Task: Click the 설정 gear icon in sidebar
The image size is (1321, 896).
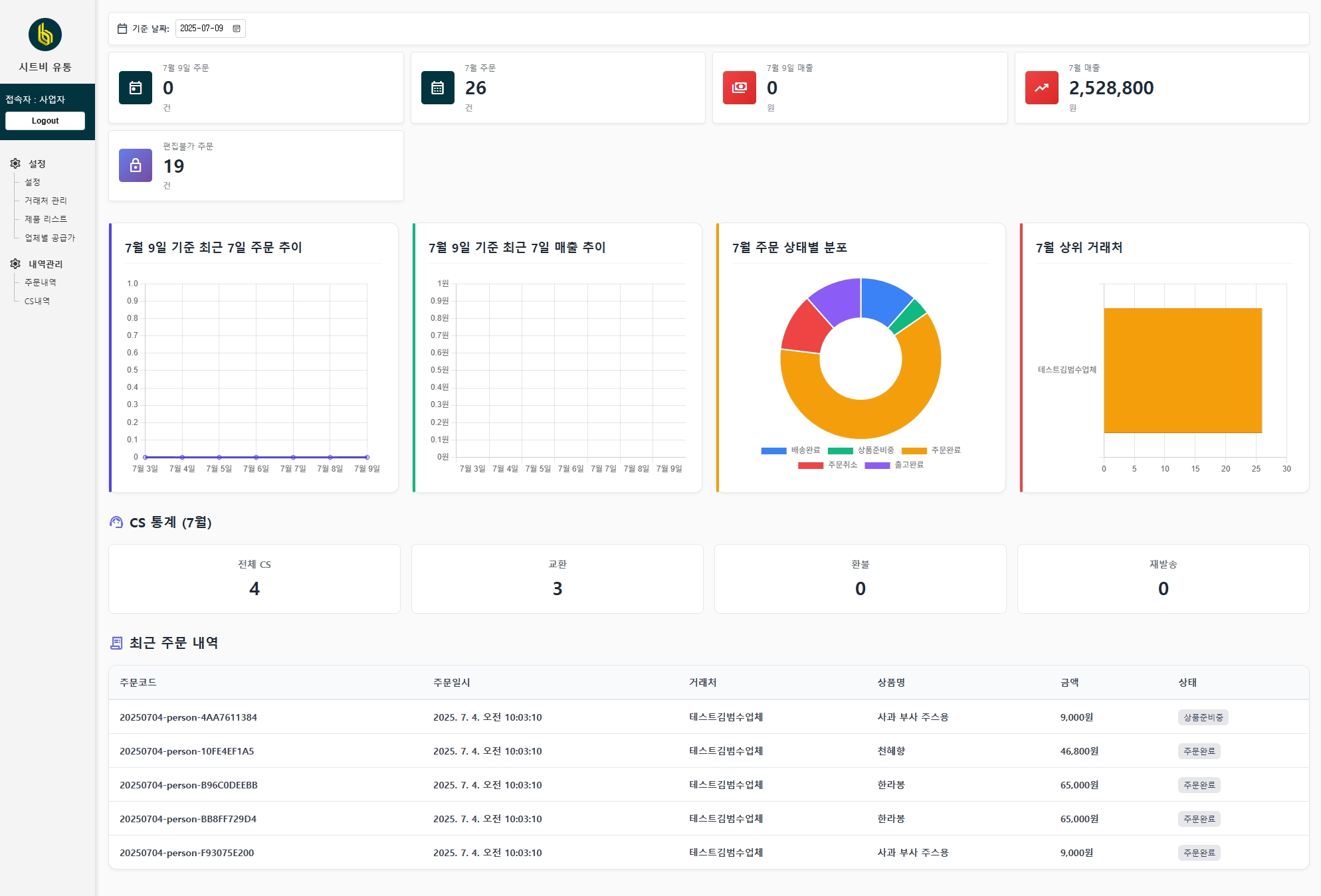Action: (15, 163)
